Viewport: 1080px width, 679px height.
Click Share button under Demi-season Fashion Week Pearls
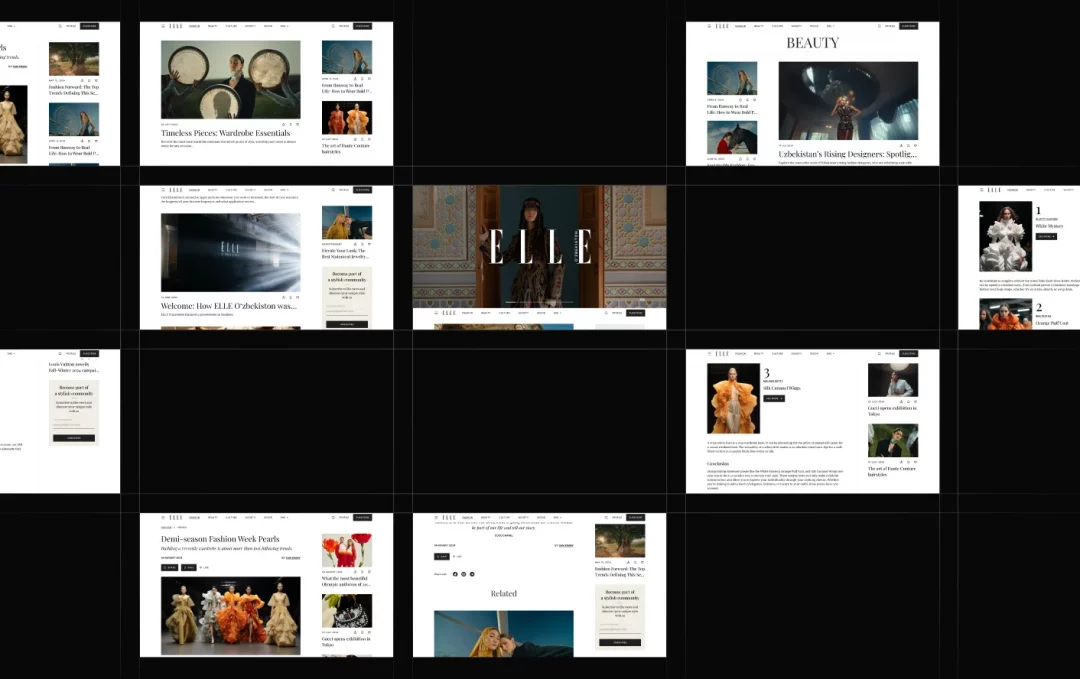[x=169, y=567]
